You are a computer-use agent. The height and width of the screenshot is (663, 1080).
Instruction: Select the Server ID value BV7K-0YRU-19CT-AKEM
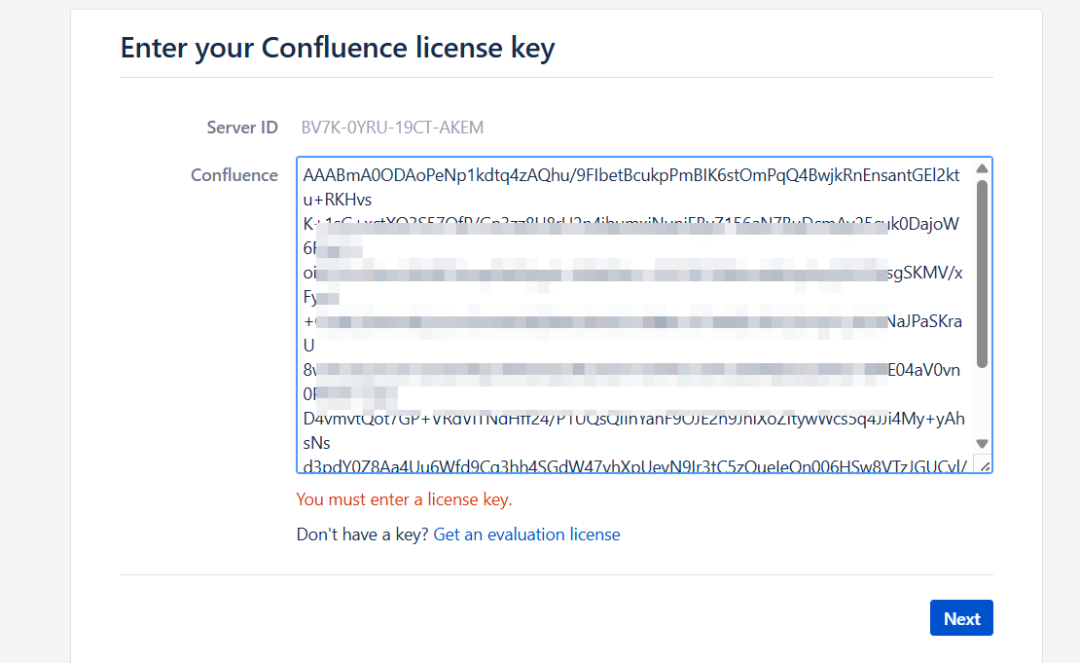coord(392,127)
